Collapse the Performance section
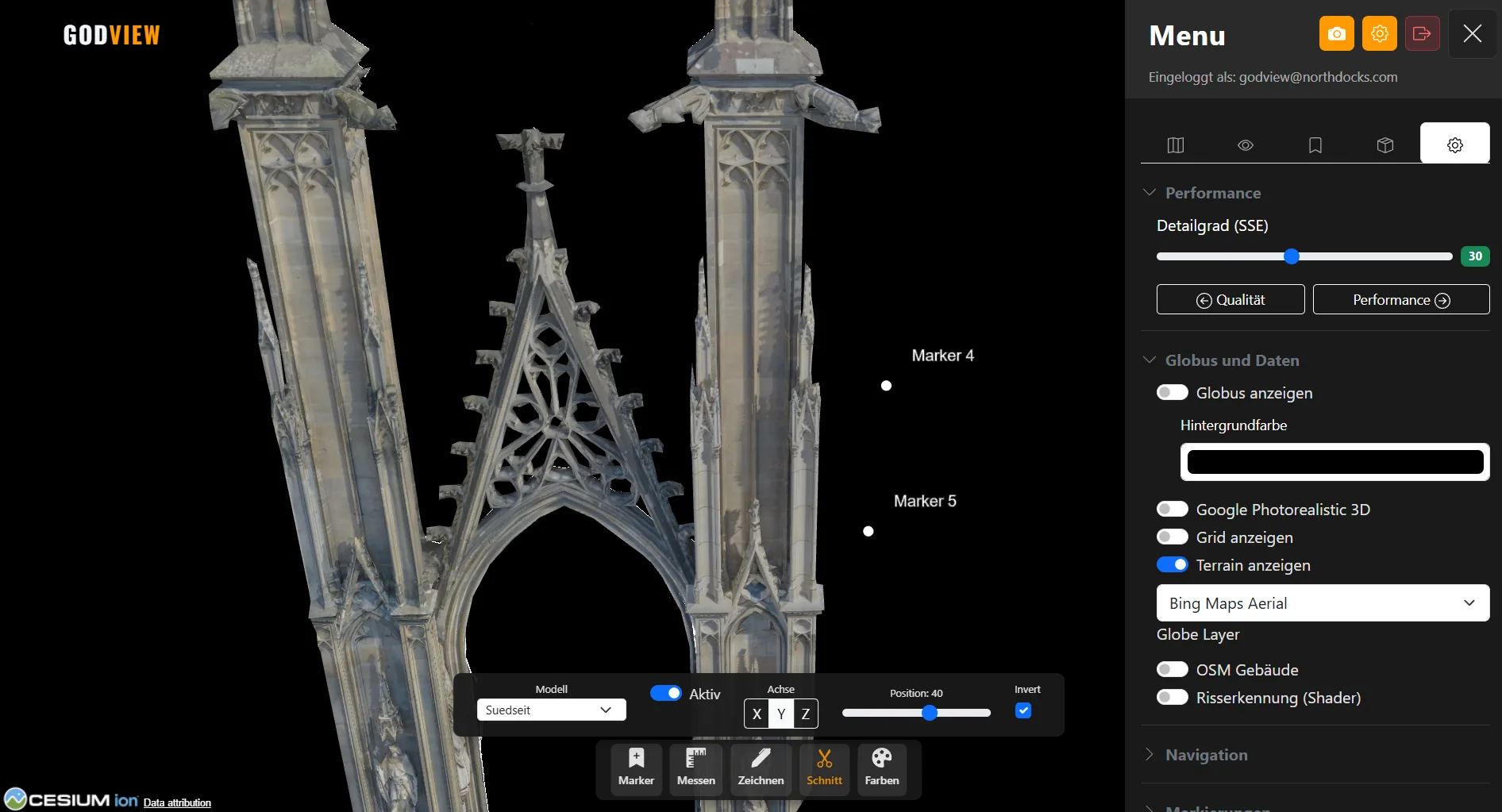Screen dimensions: 1502x812 point(1150,191)
